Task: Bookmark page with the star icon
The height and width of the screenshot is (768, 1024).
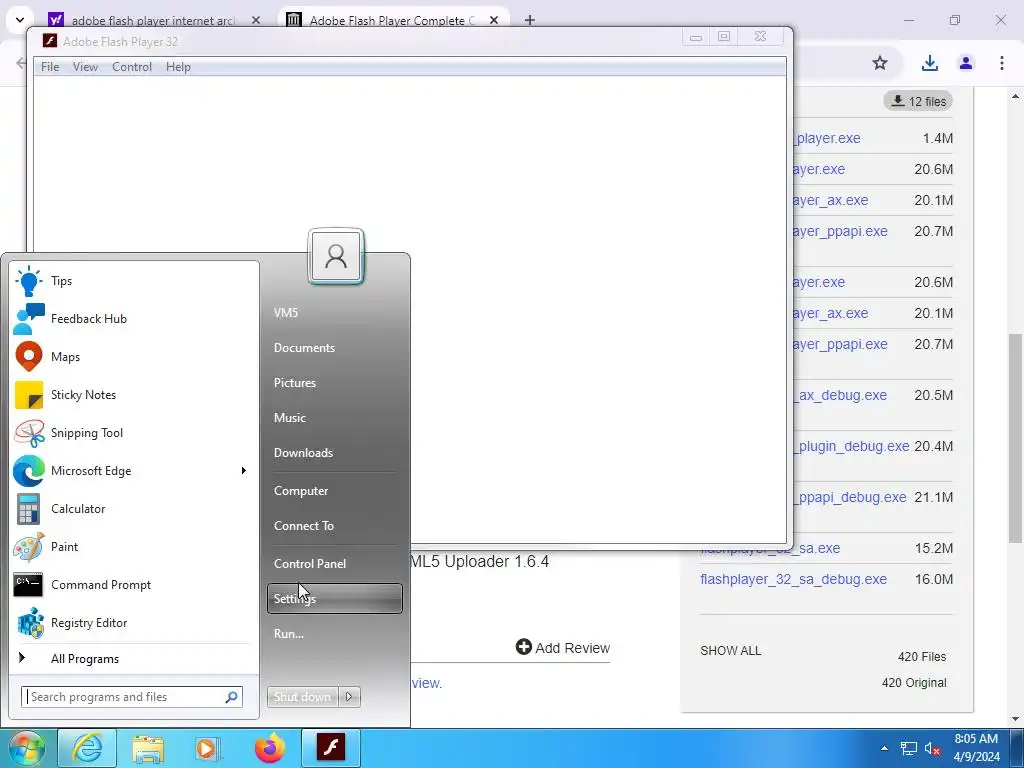Action: coord(880,63)
